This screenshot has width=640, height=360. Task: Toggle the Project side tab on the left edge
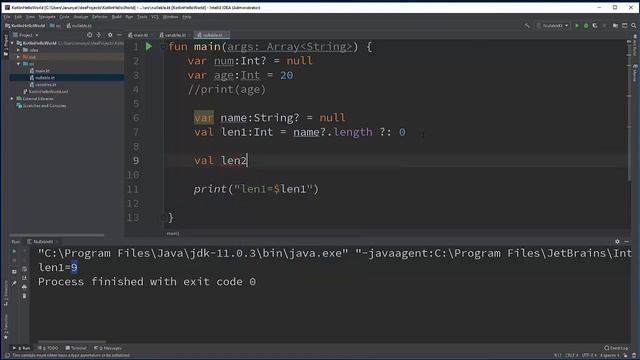pos(5,45)
